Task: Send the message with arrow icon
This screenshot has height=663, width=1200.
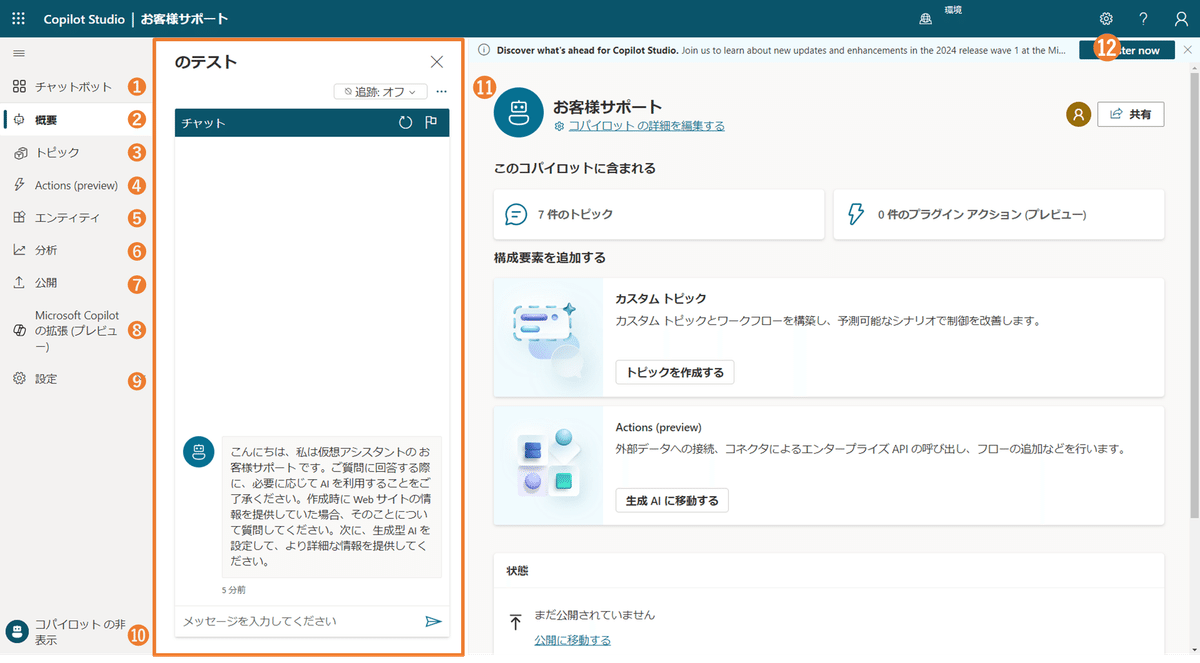Action: [433, 621]
